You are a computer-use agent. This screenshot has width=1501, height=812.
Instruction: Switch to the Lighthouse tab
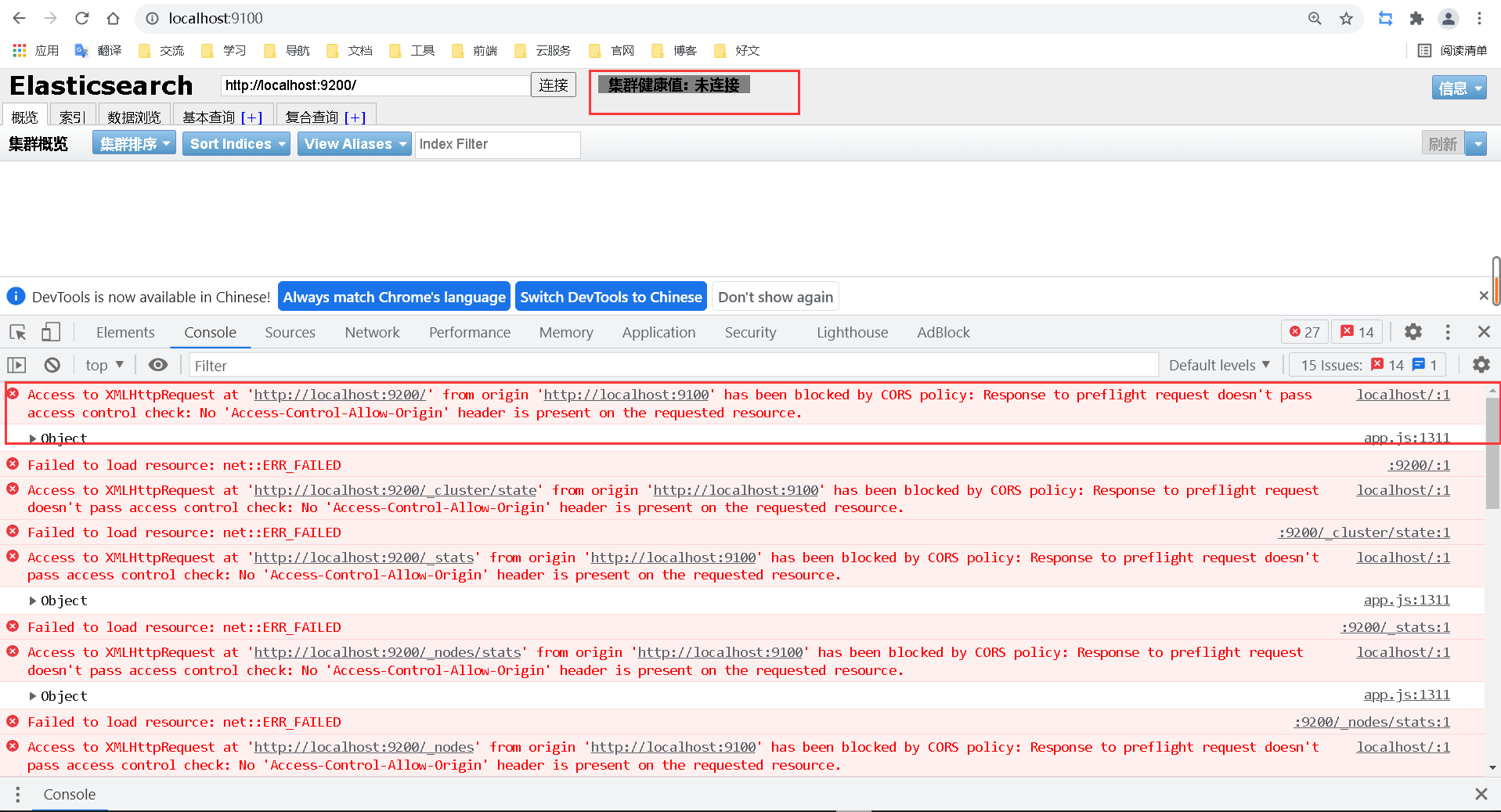pos(852,332)
